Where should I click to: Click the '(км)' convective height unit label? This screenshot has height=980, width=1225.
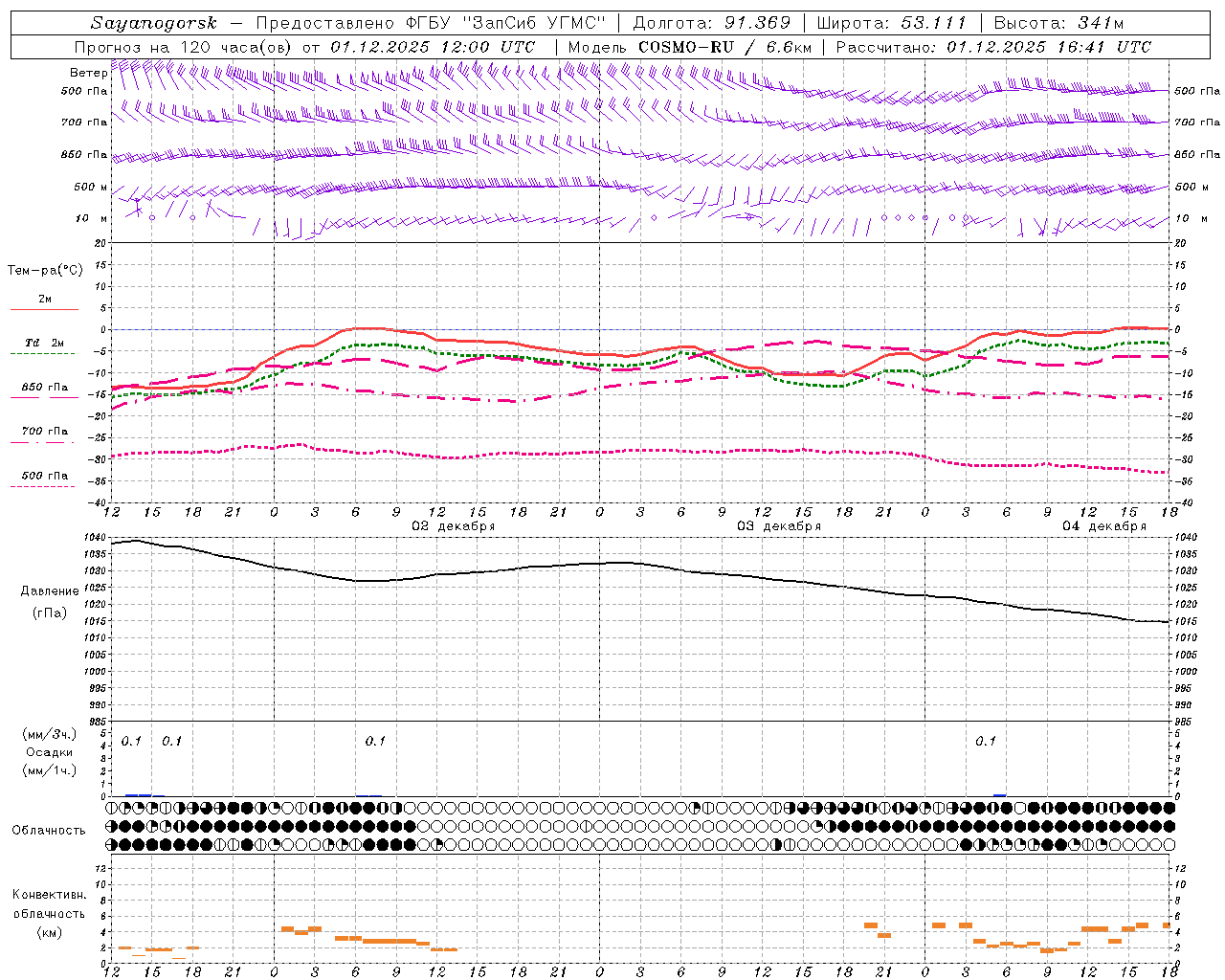50,932
